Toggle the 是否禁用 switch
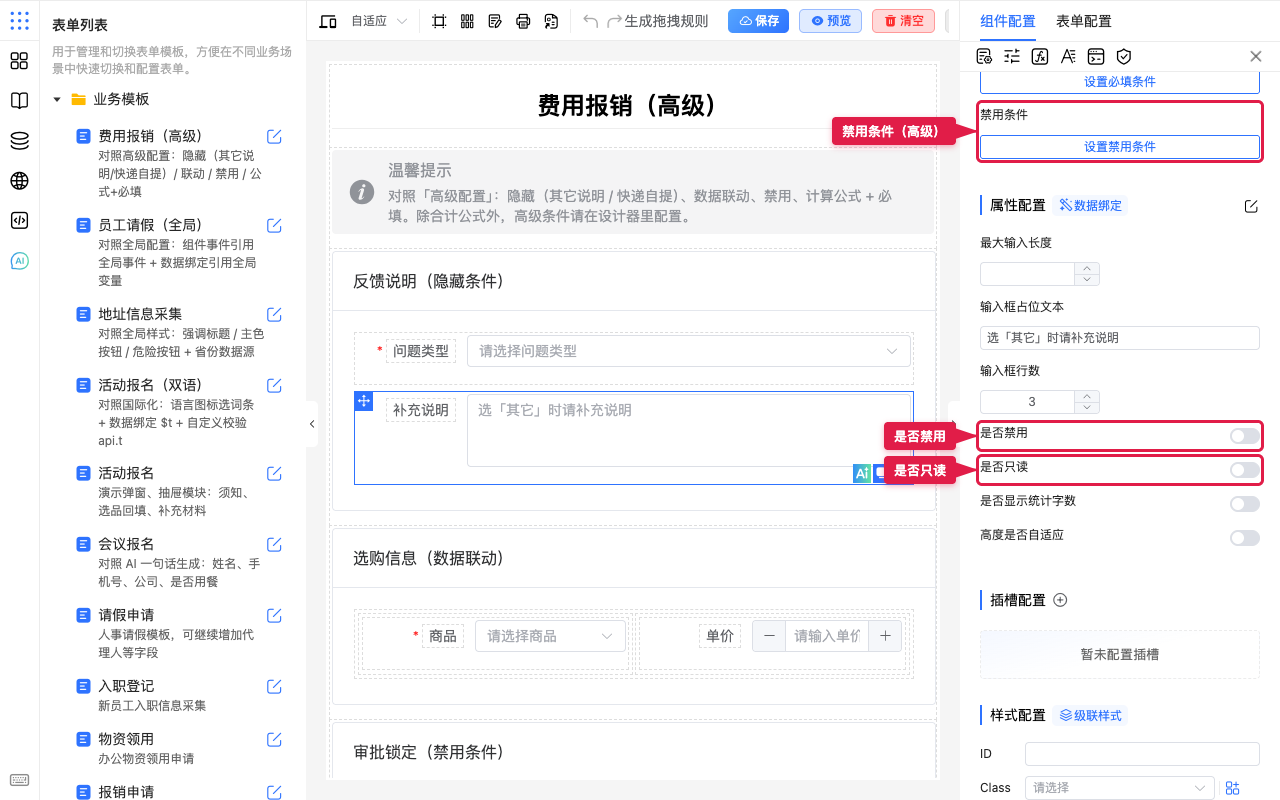 [x=1245, y=436]
